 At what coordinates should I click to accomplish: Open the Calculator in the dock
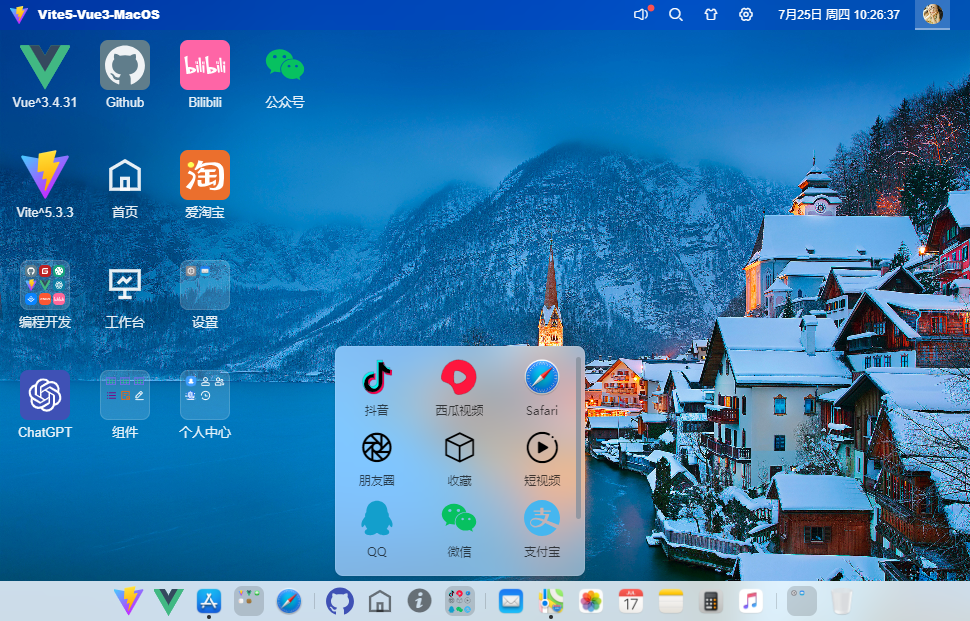tap(710, 600)
